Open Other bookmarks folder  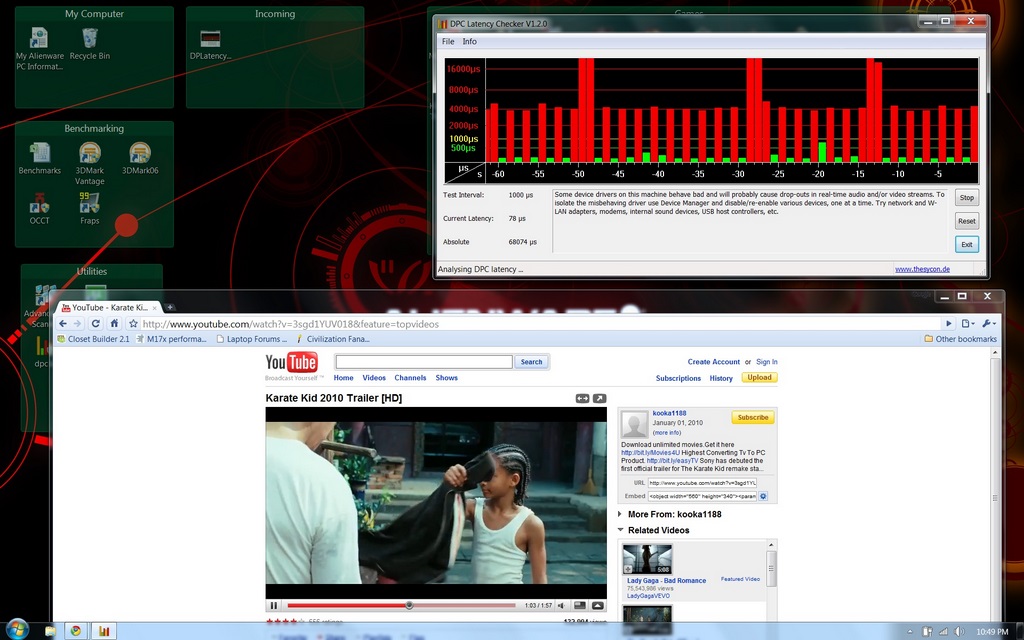pos(960,339)
